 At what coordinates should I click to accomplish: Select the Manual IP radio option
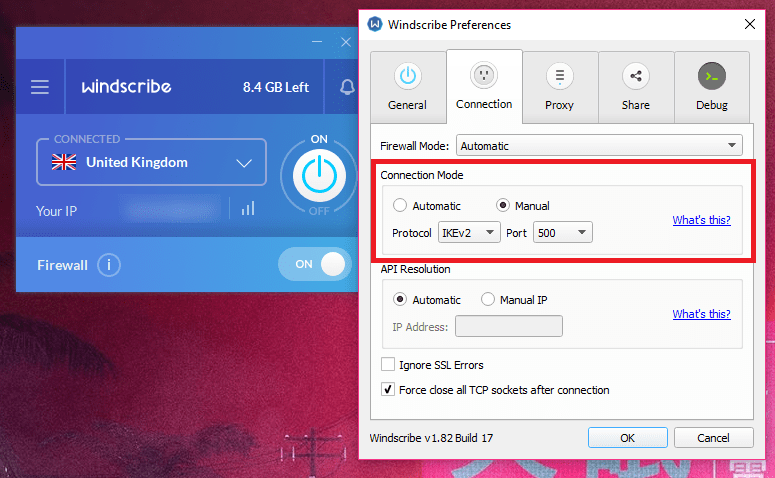tap(488, 299)
